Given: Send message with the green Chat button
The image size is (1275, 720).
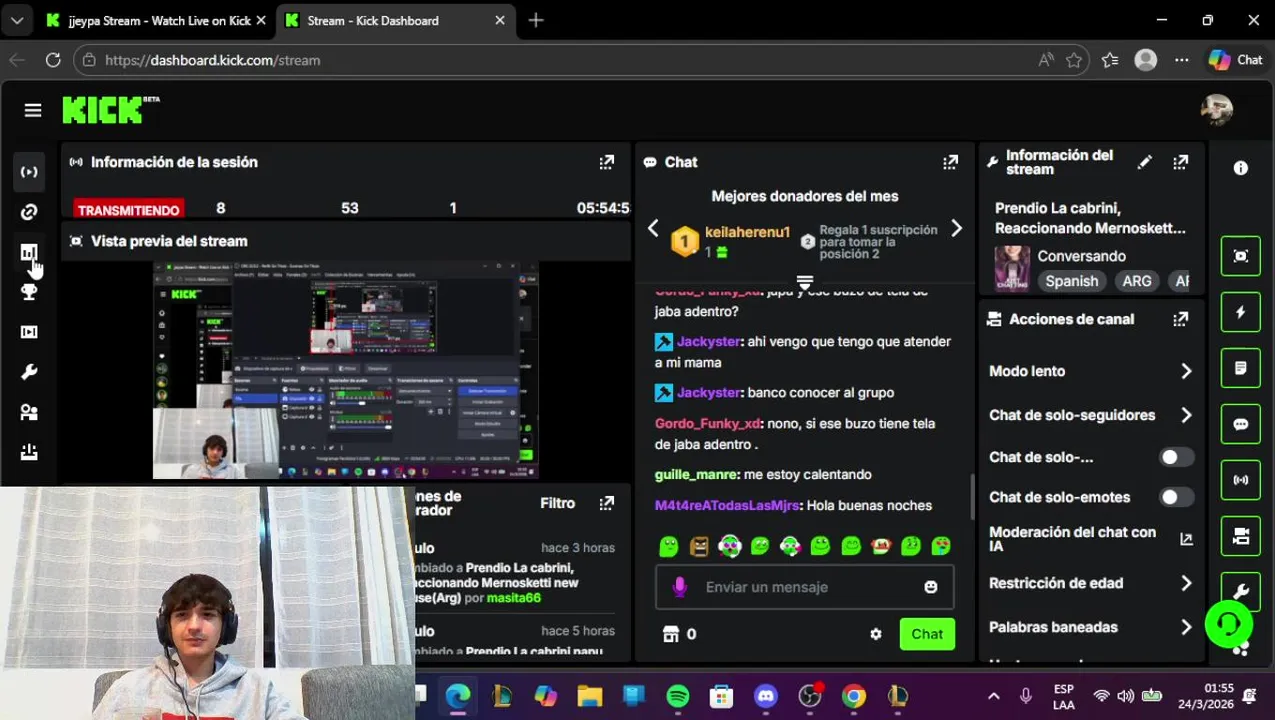Looking at the screenshot, I should tap(927, 634).
